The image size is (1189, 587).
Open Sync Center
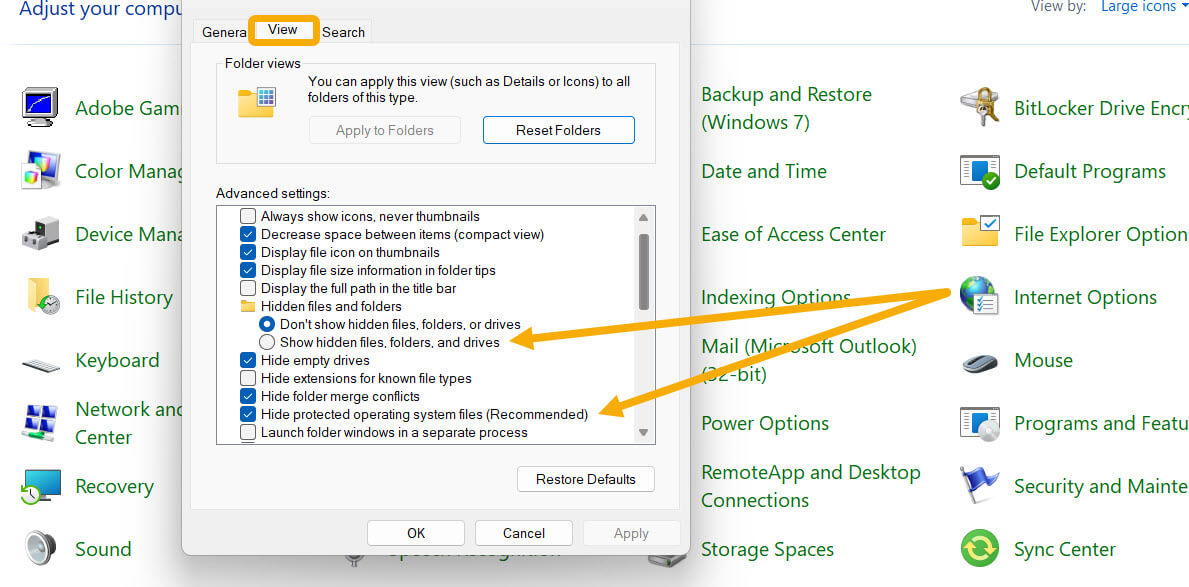pyautogui.click(x=1064, y=549)
